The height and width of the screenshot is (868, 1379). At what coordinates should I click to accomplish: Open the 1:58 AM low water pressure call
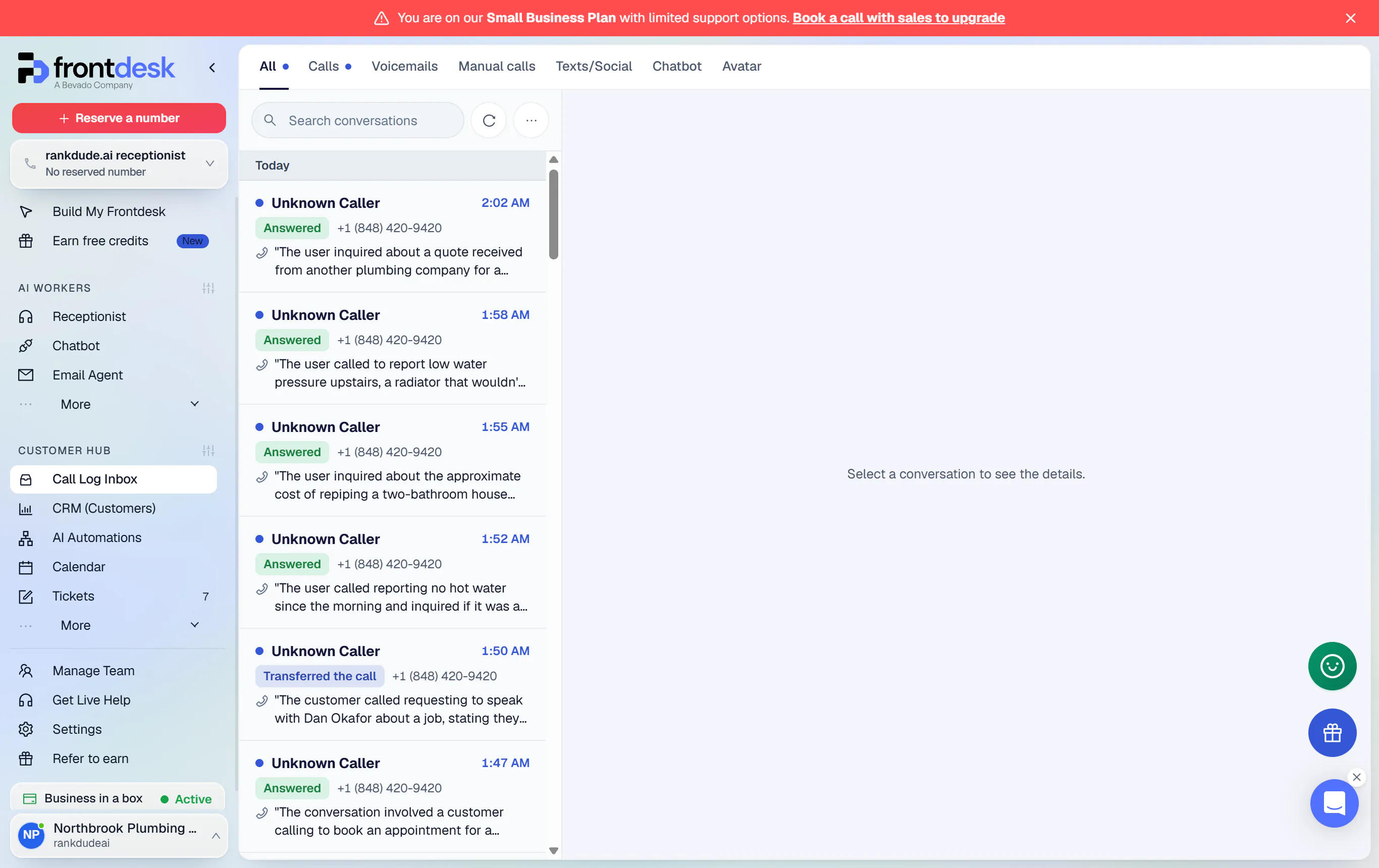pyautogui.click(x=392, y=349)
